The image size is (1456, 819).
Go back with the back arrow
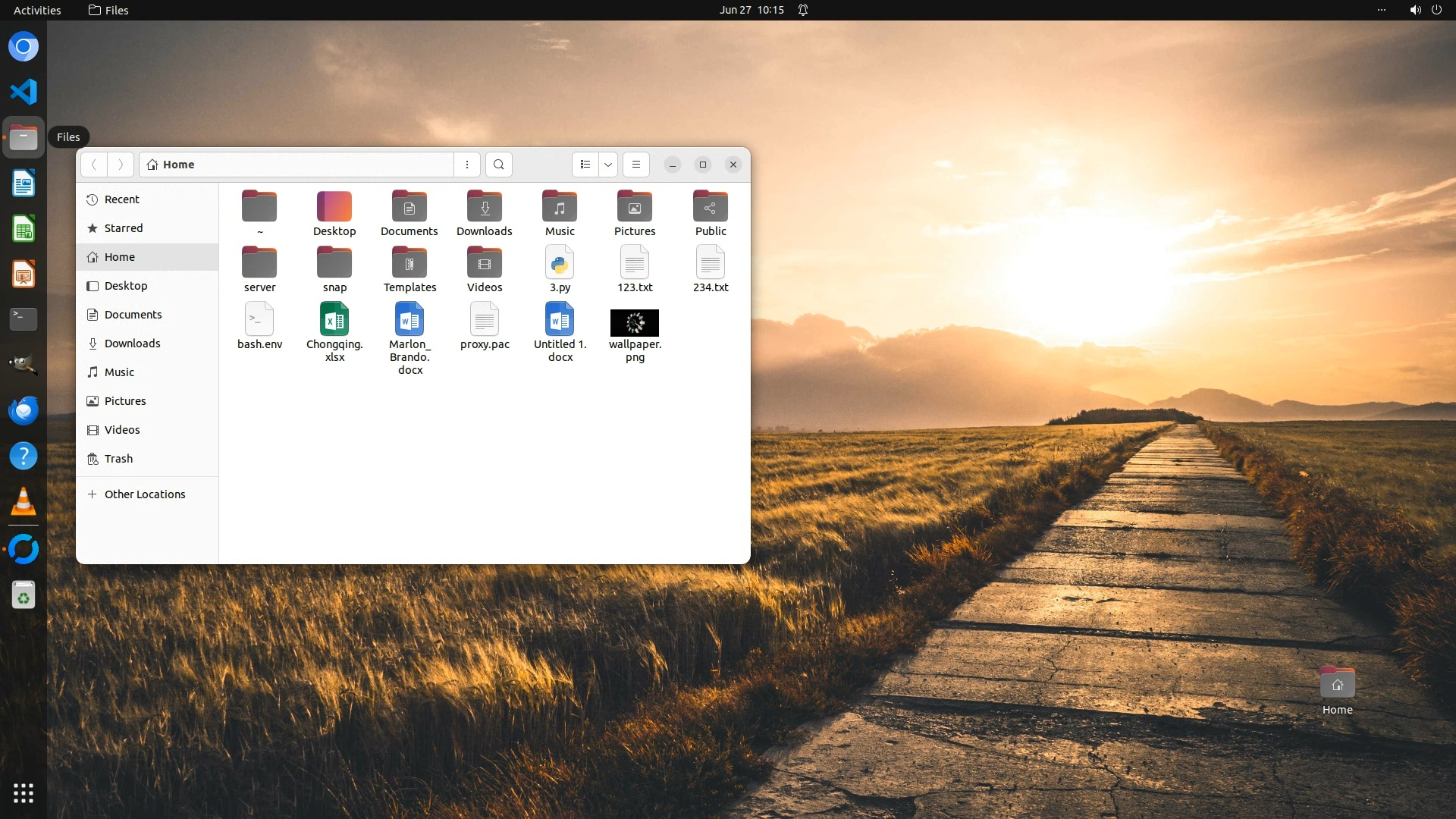click(x=94, y=165)
